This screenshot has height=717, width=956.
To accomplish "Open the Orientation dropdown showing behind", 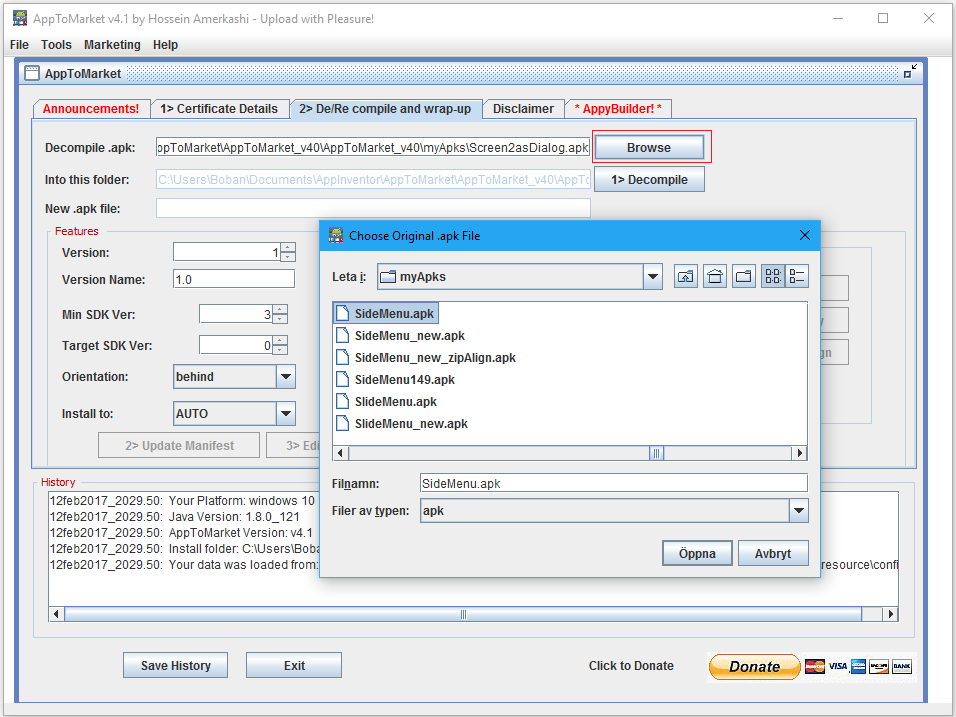I will tap(285, 377).
